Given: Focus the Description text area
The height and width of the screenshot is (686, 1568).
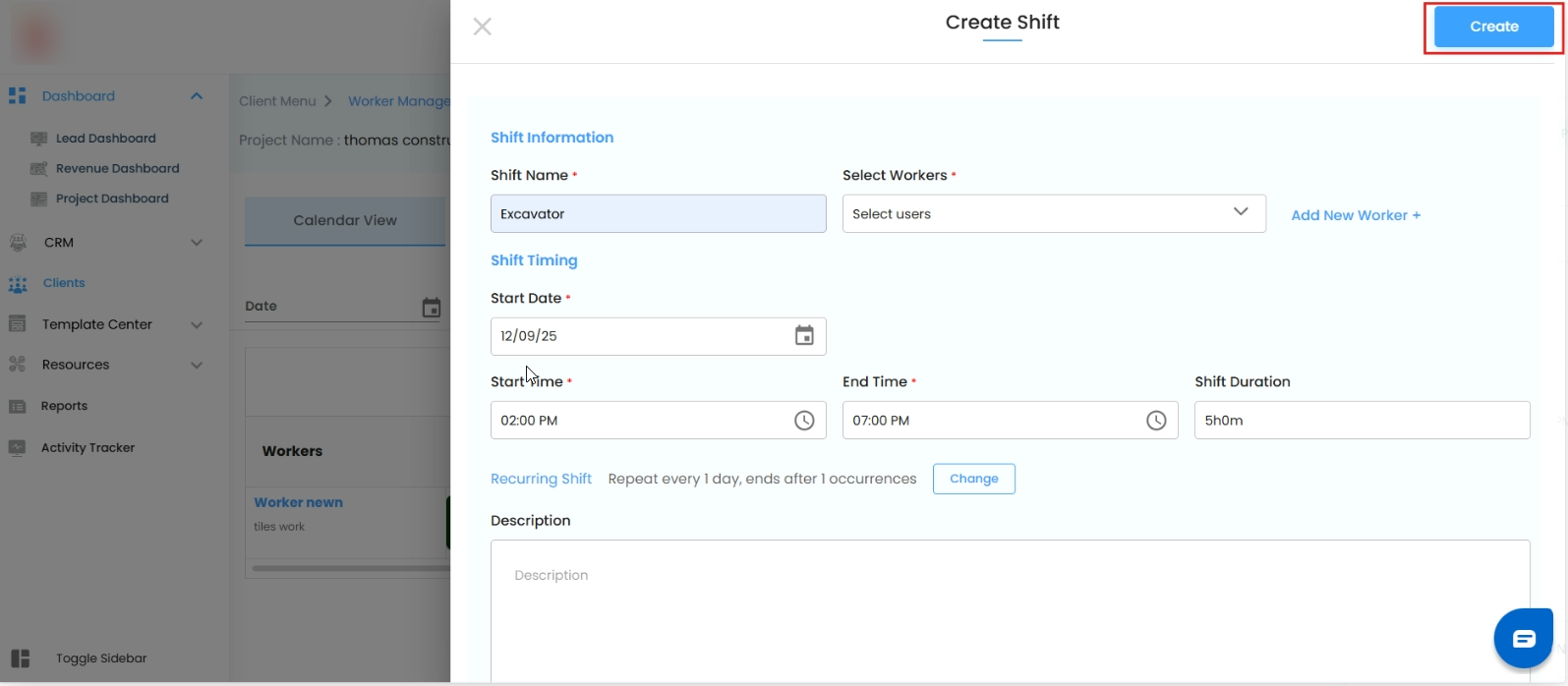Looking at the screenshot, I should pyautogui.click(x=1010, y=609).
